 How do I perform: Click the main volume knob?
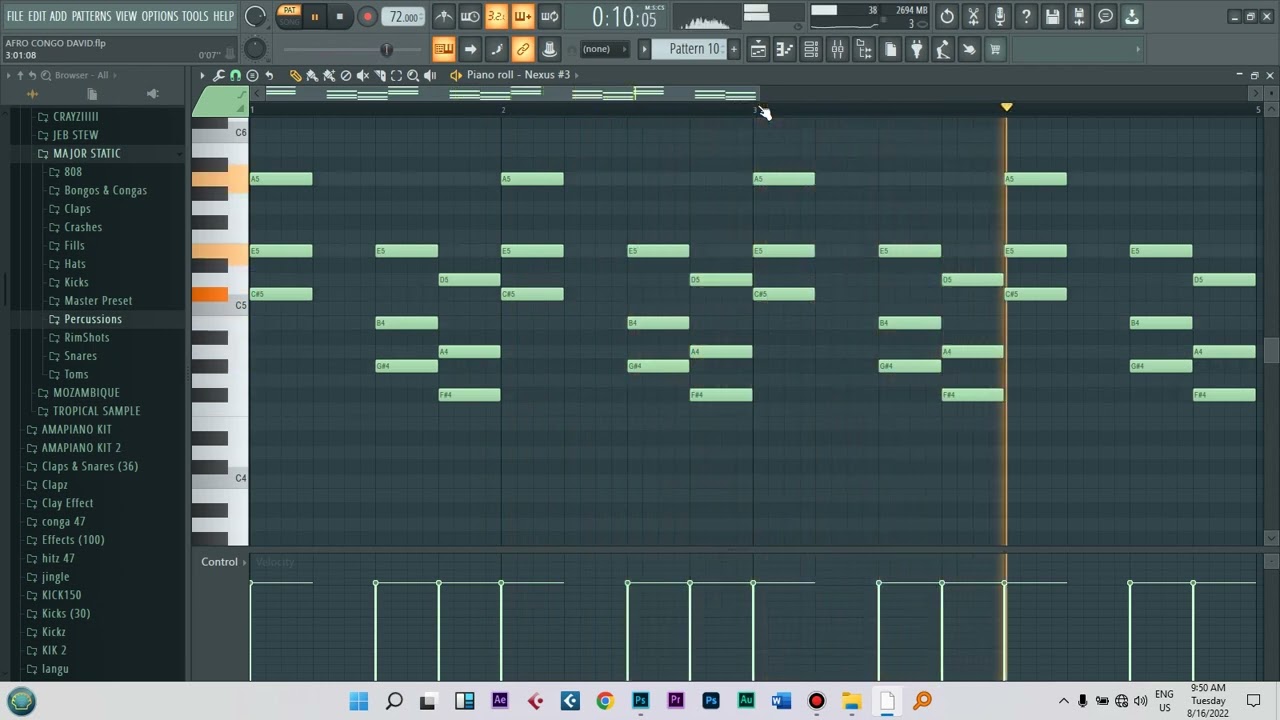[255, 16]
